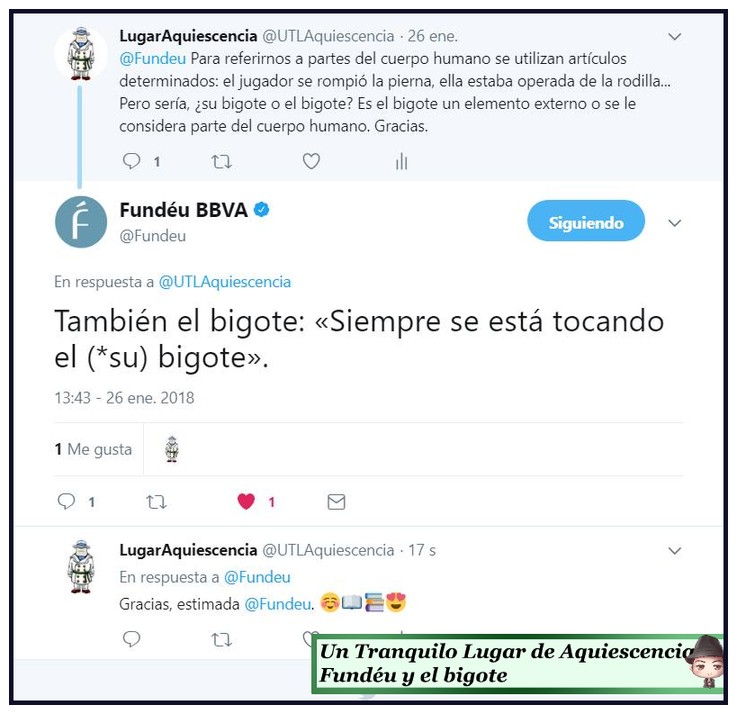The width and height of the screenshot is (737, 714).
Task: Expand options chevron on bottom reply
Action: tap(675, 550)
